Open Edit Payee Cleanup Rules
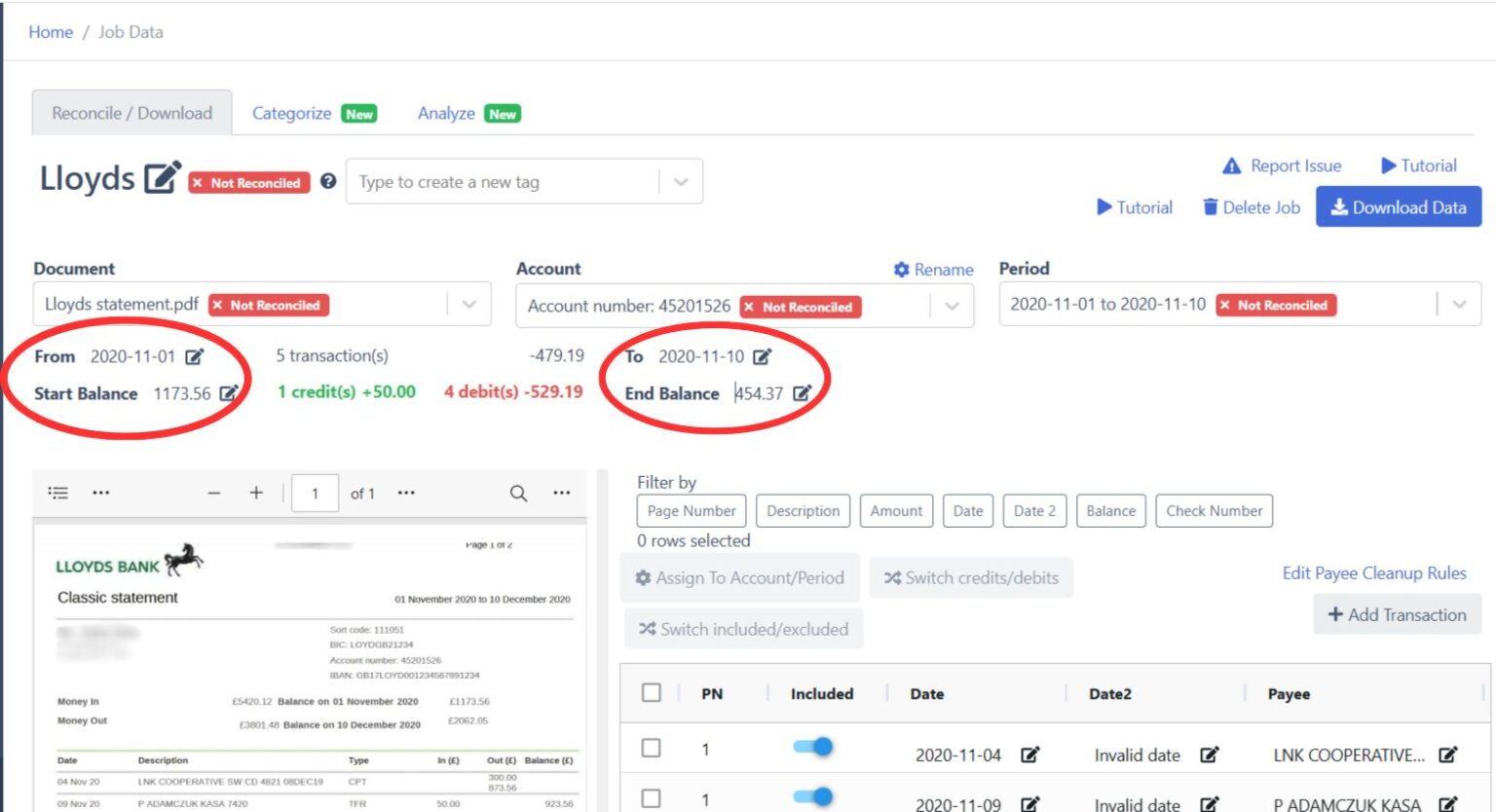 [x=1372, y=573]
